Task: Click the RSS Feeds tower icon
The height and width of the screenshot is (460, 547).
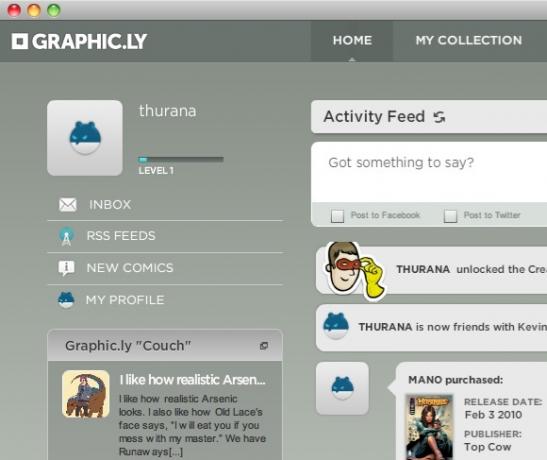Action: (x=66, y=236)
